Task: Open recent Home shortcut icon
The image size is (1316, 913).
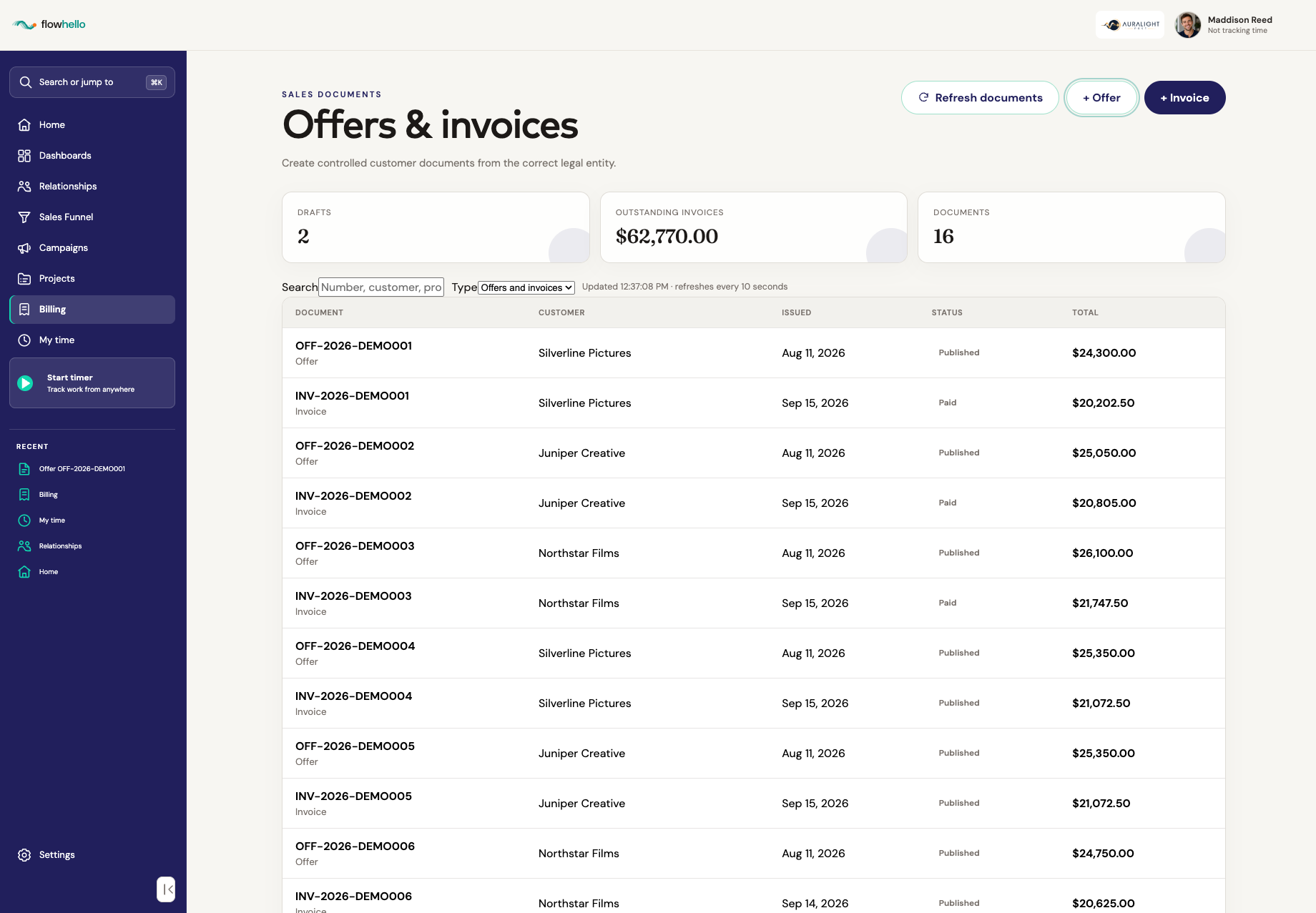Action: [x=24, y=572]
